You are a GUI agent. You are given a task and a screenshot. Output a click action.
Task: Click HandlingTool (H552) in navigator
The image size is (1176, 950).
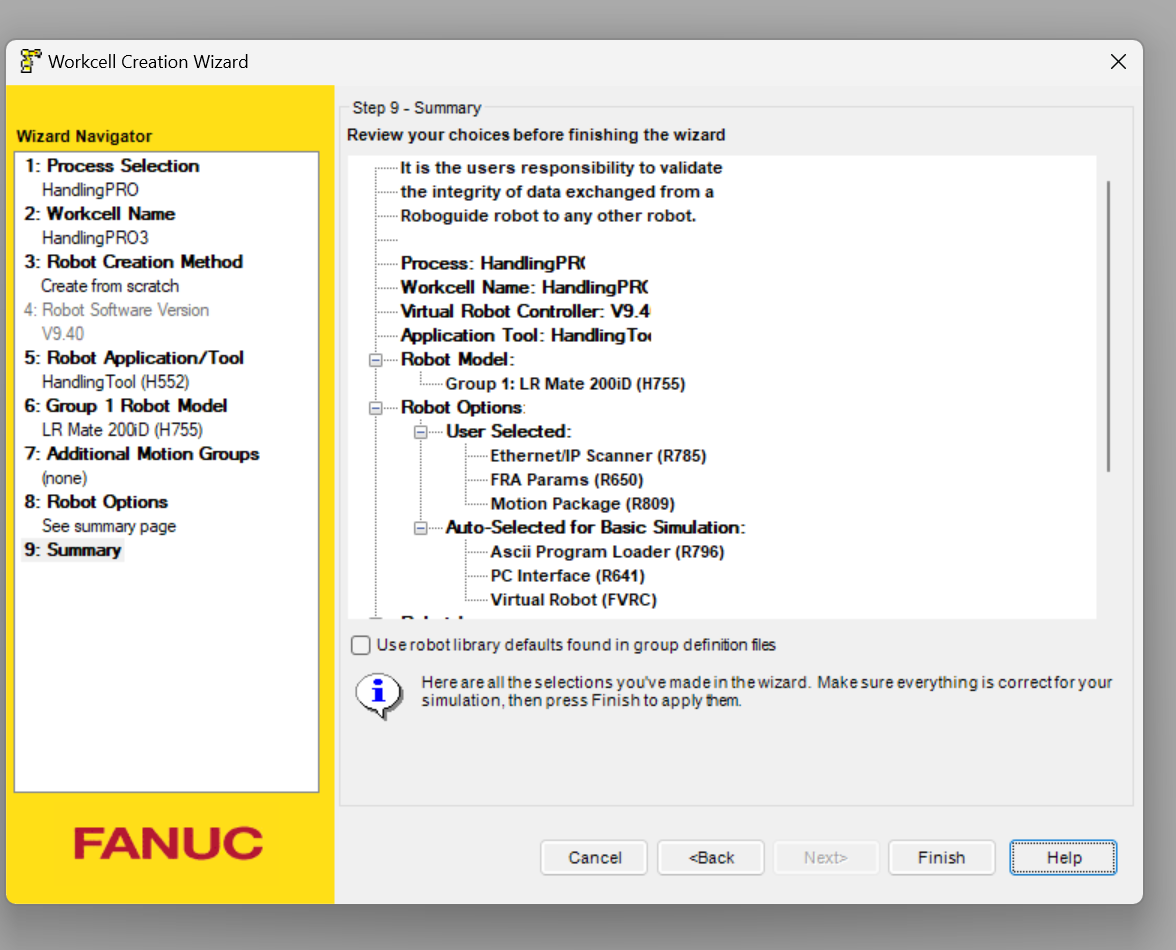coord(116,382)
